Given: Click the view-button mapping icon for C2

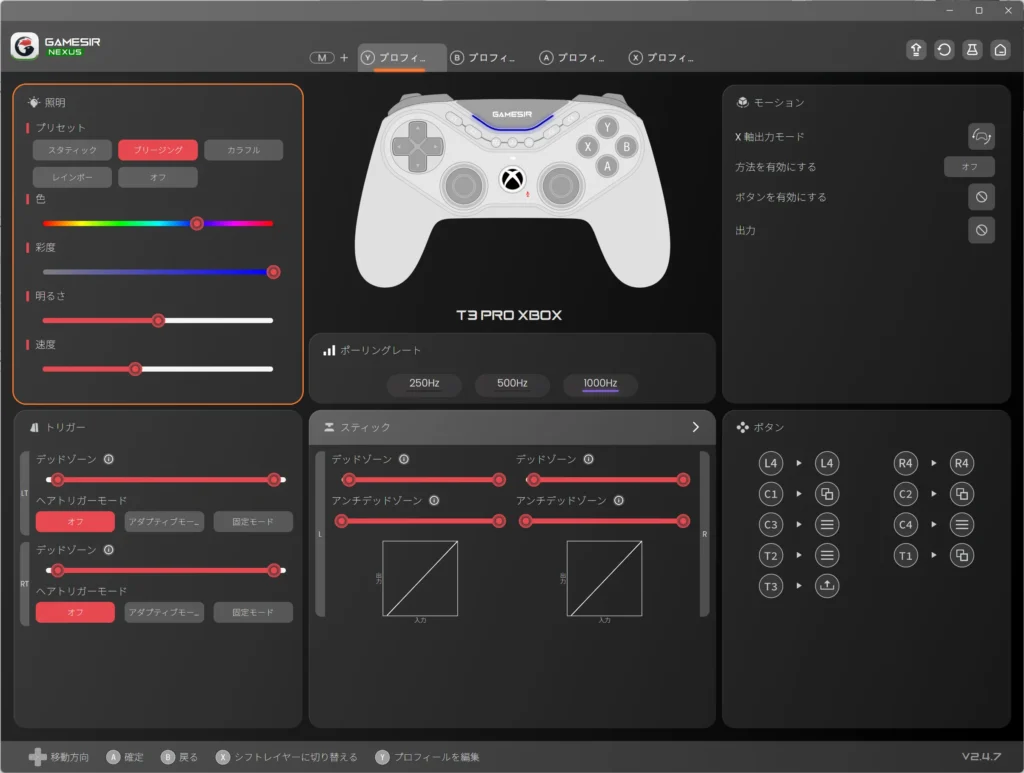Looking at the screenshot, I should [x=961, y=494].
